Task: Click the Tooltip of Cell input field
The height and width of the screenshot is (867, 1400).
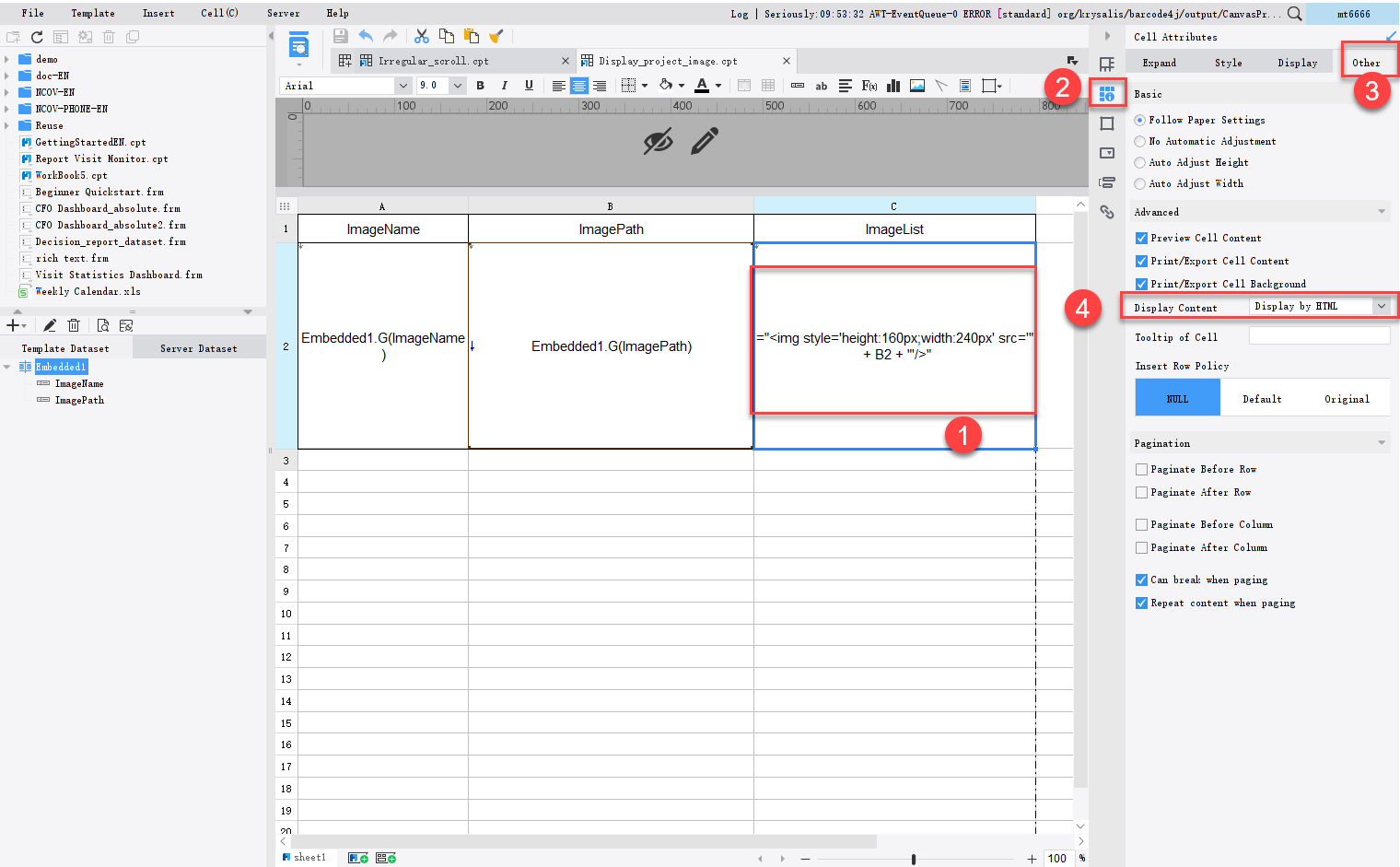Action: tap(1319, 335)
